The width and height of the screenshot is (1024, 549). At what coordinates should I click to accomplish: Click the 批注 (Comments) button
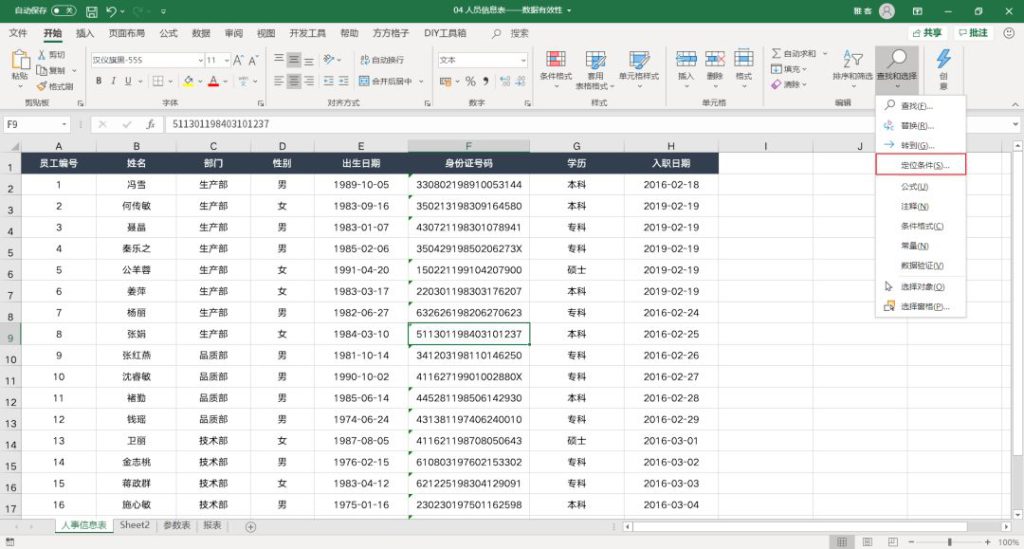pos(972,33)
